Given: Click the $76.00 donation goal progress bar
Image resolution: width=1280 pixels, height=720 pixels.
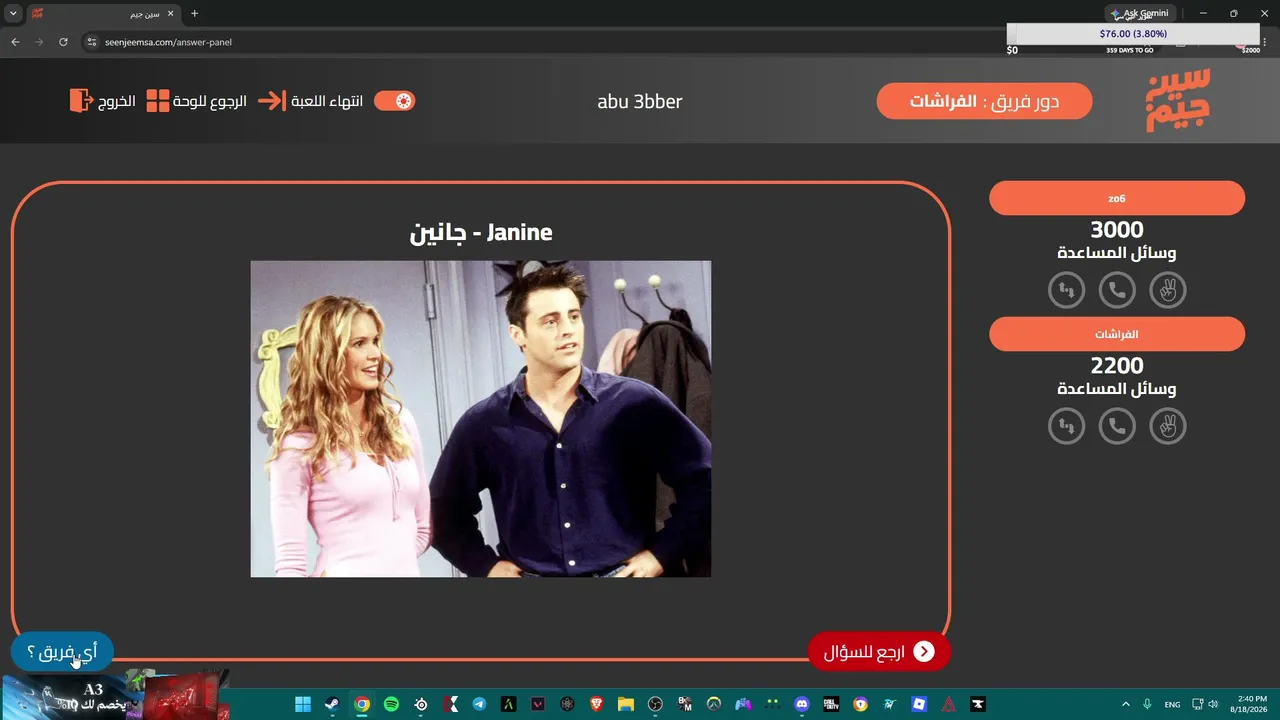Looking at the screenshot, I should click(1133, 34).
